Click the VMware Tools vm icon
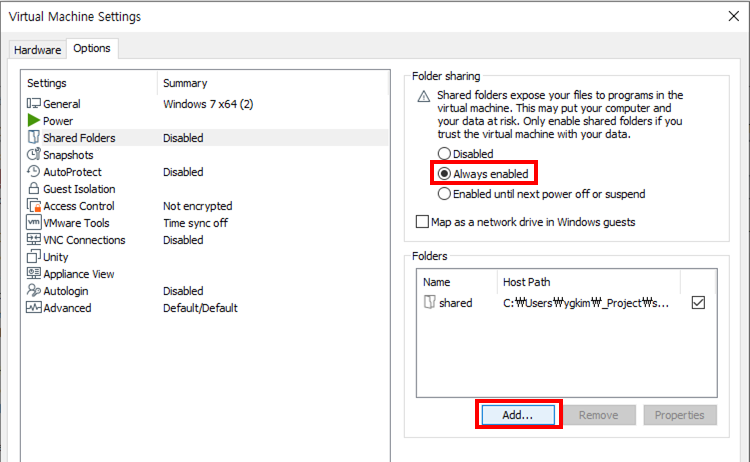This screenshot has width=750, height=462. 33,222
